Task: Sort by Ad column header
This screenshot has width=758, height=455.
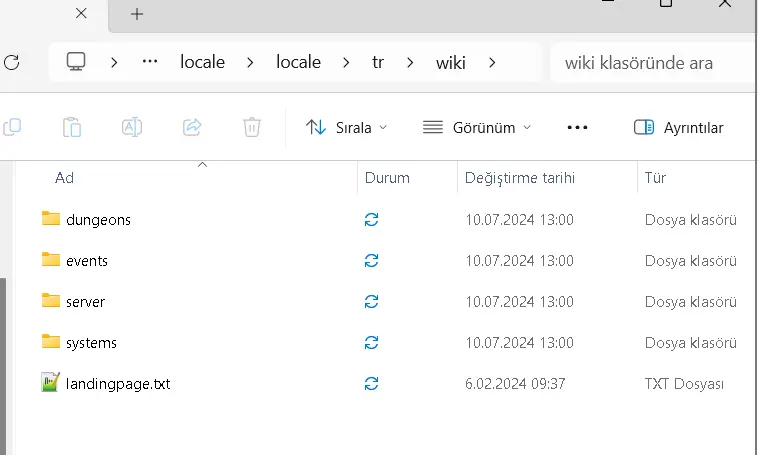Action: [x=65, y=178]
